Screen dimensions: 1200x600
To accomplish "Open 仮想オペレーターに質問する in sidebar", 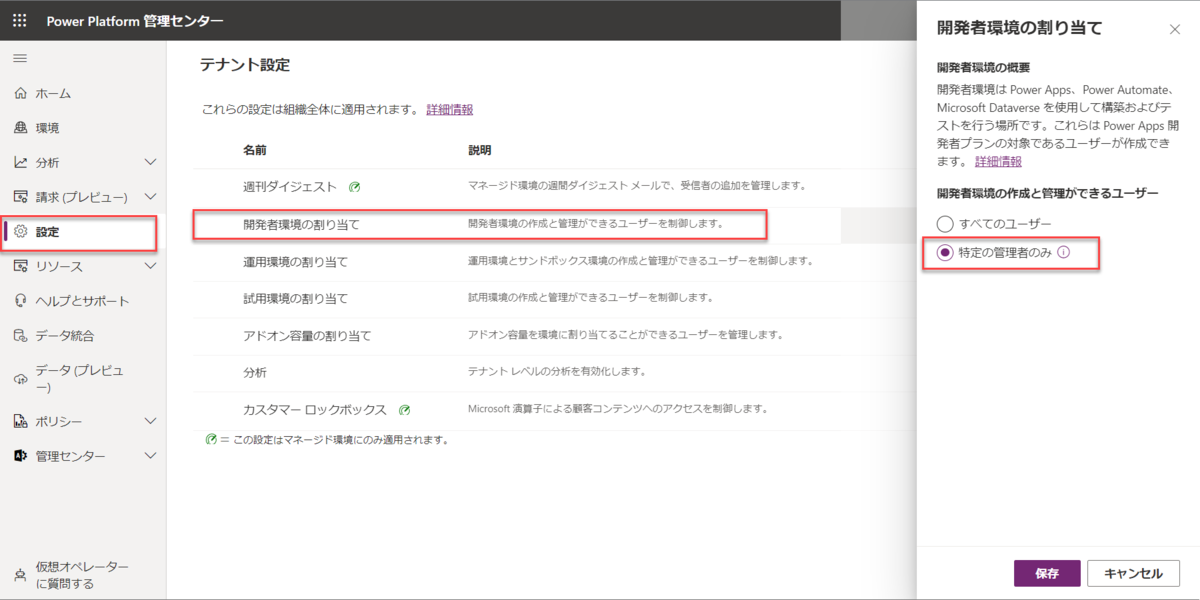I will tap(83, 575).
